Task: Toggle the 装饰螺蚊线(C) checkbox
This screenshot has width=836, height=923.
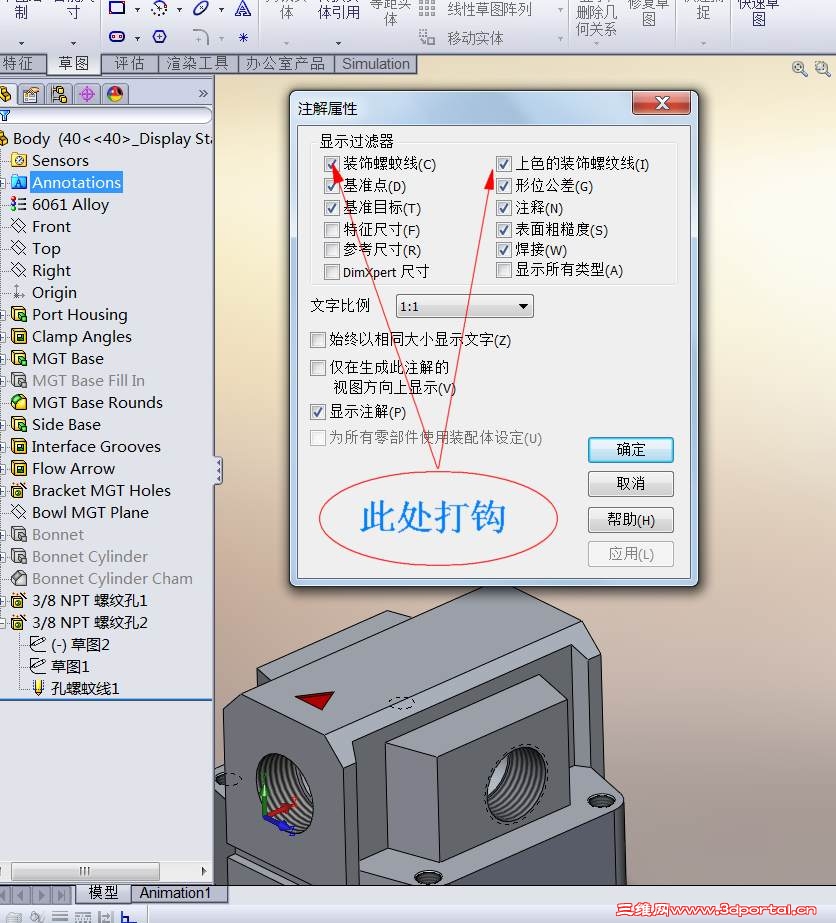Action: click(332, 164)
